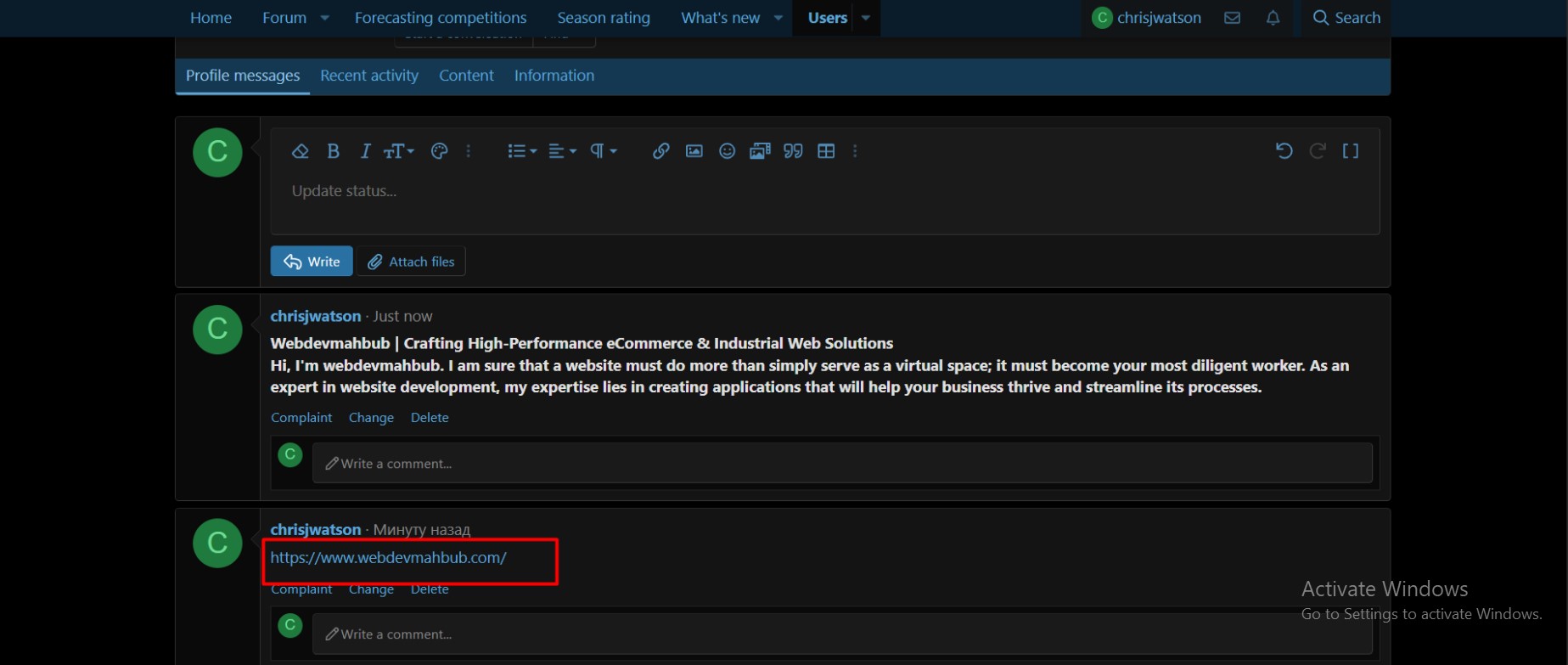This screenshot has height=665, width=1568.
Task: Open chrisjwatson profile from Just now post
Action: point(316,316)
